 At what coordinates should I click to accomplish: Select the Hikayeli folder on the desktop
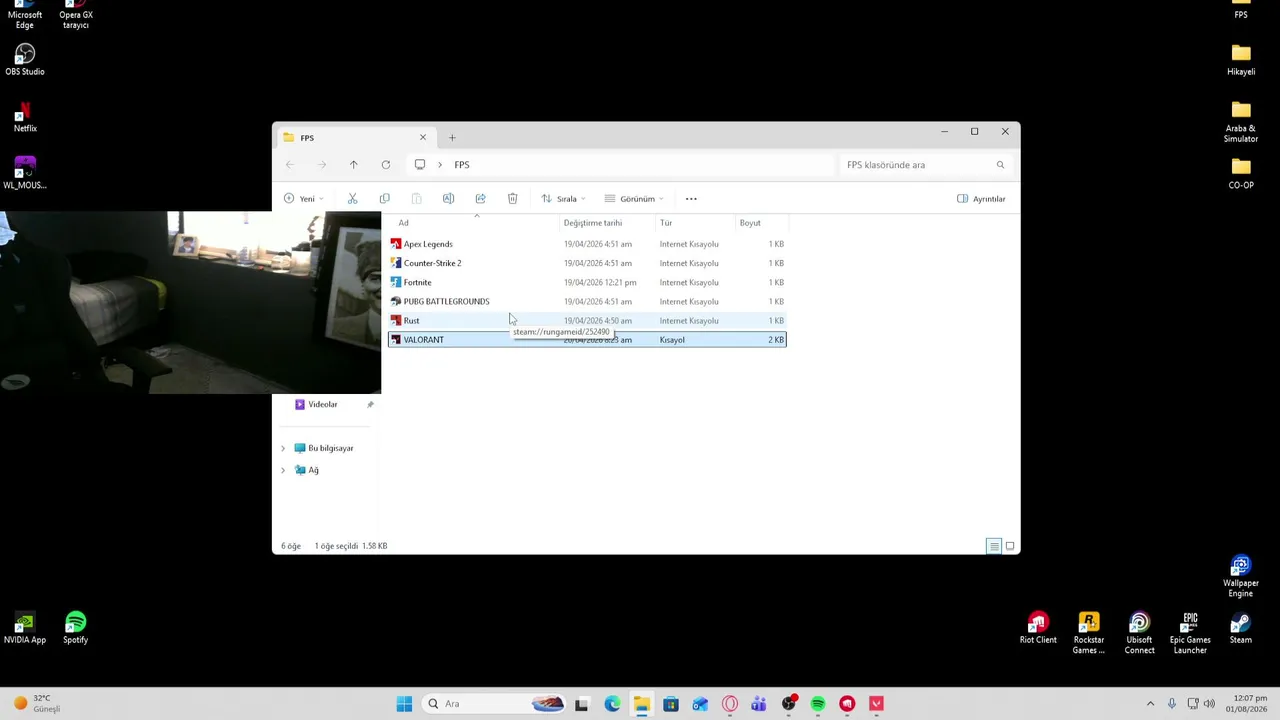pos(1241,60)
